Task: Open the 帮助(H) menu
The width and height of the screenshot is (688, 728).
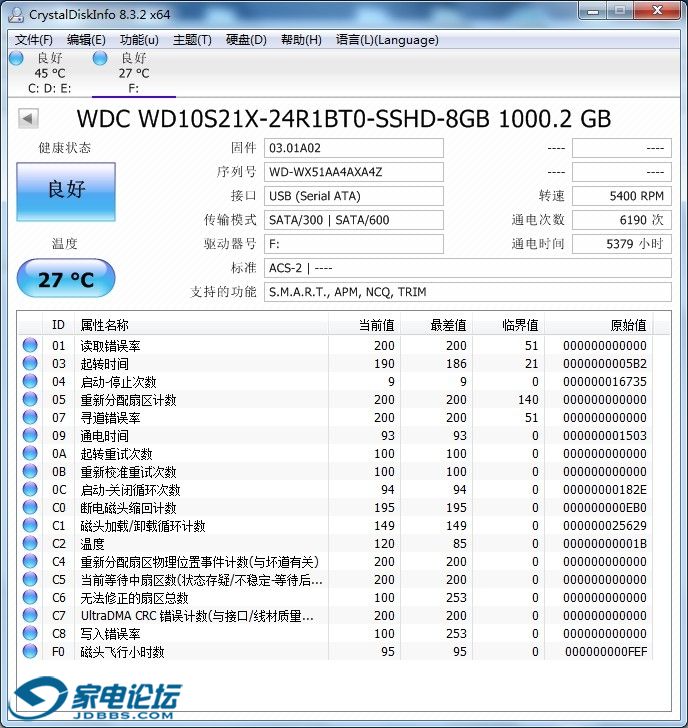Action: pyautogui.click(x=301, y=40)
